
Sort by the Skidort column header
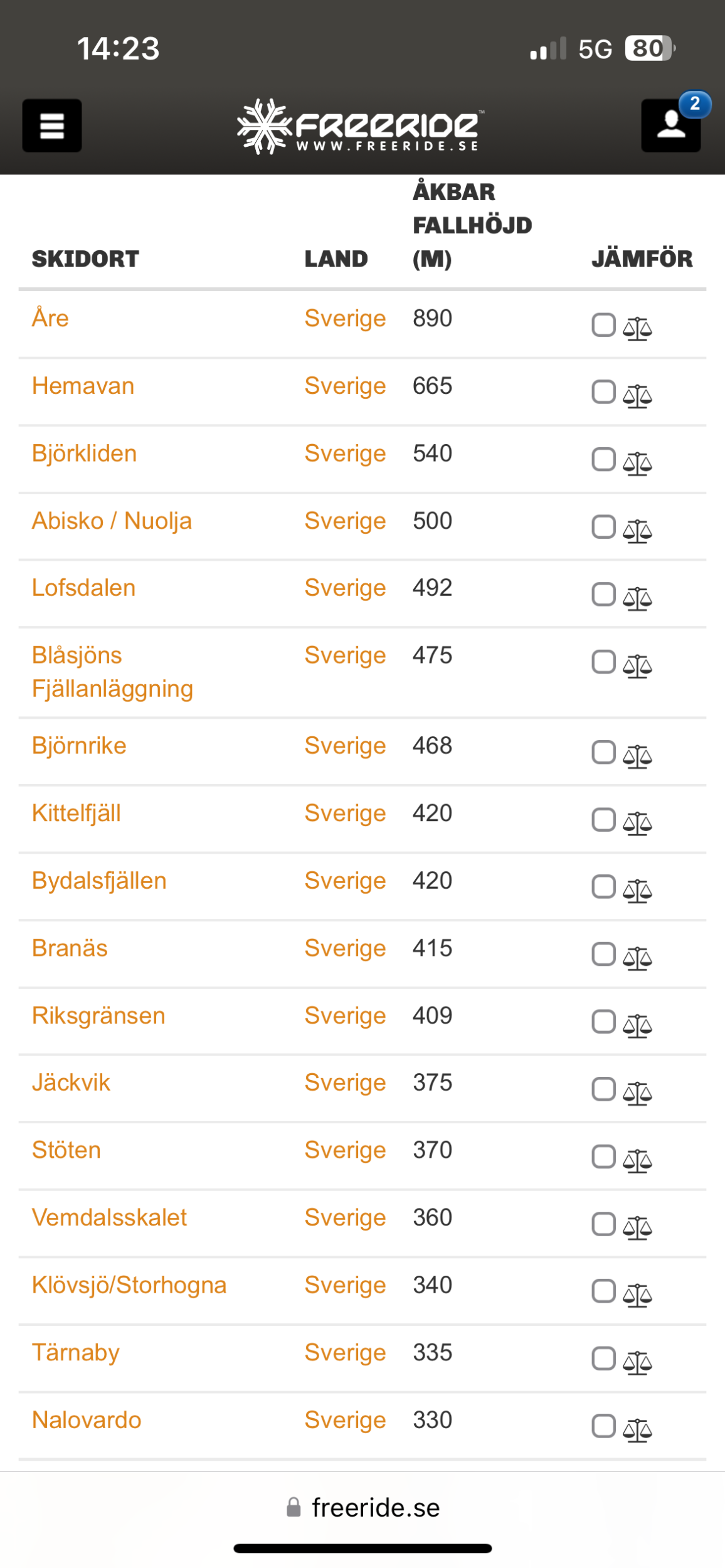[85, 259]
